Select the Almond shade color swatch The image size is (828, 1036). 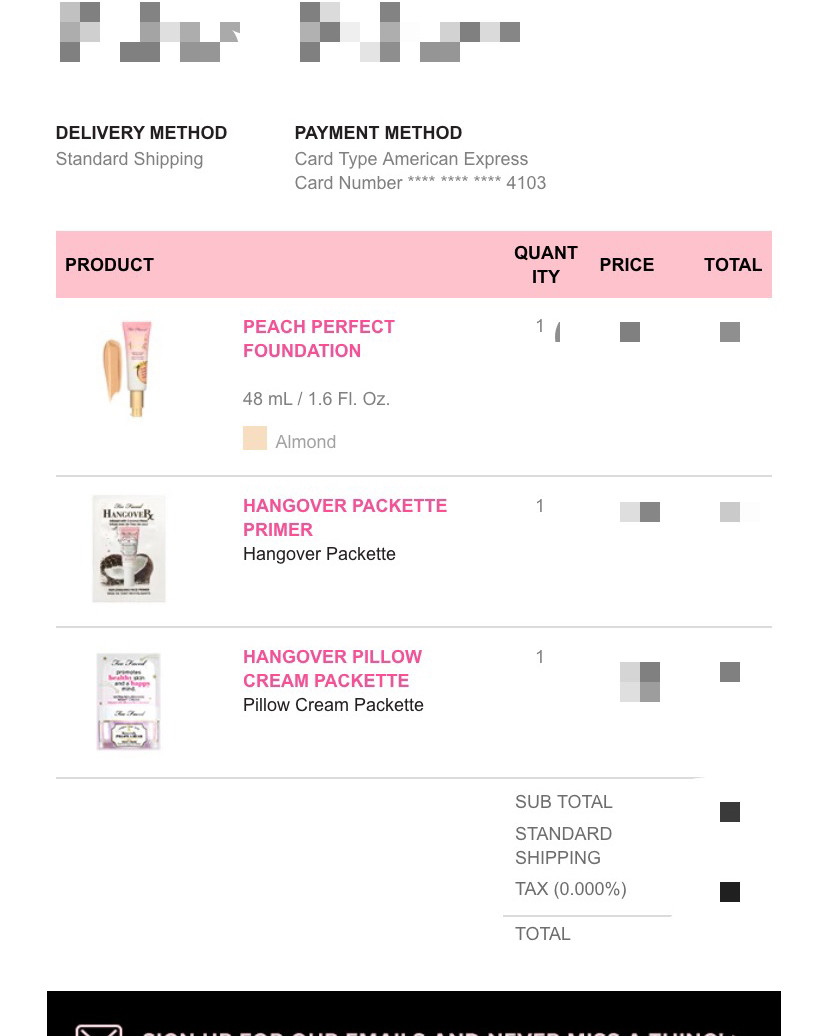click(254, 438)
